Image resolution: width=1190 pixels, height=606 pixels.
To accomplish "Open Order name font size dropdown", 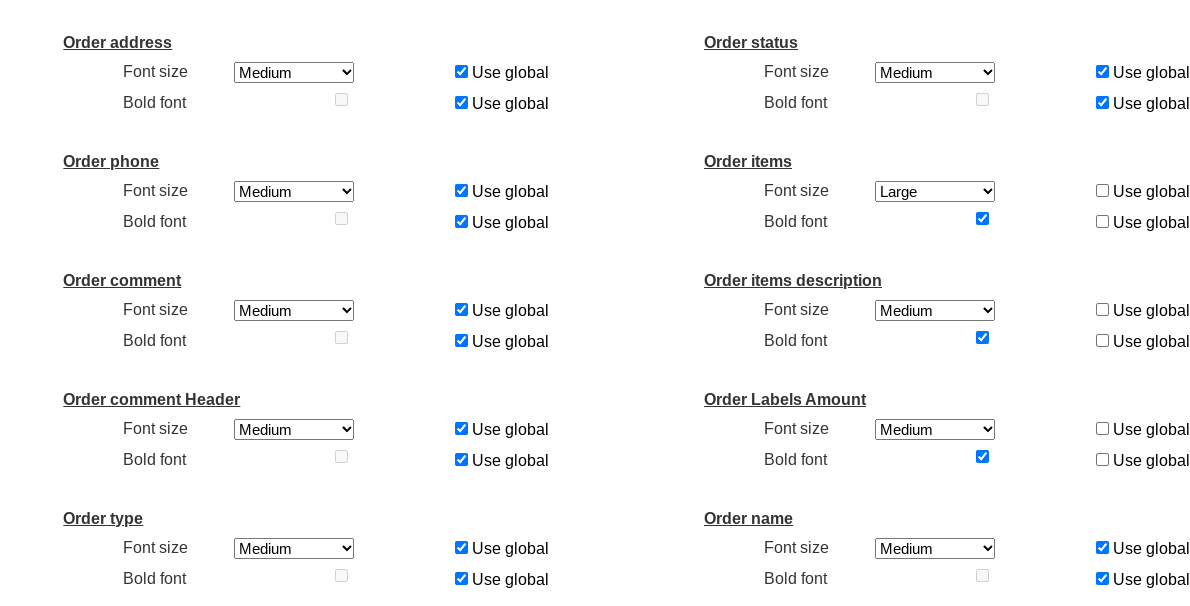I will tap(935, 549).
